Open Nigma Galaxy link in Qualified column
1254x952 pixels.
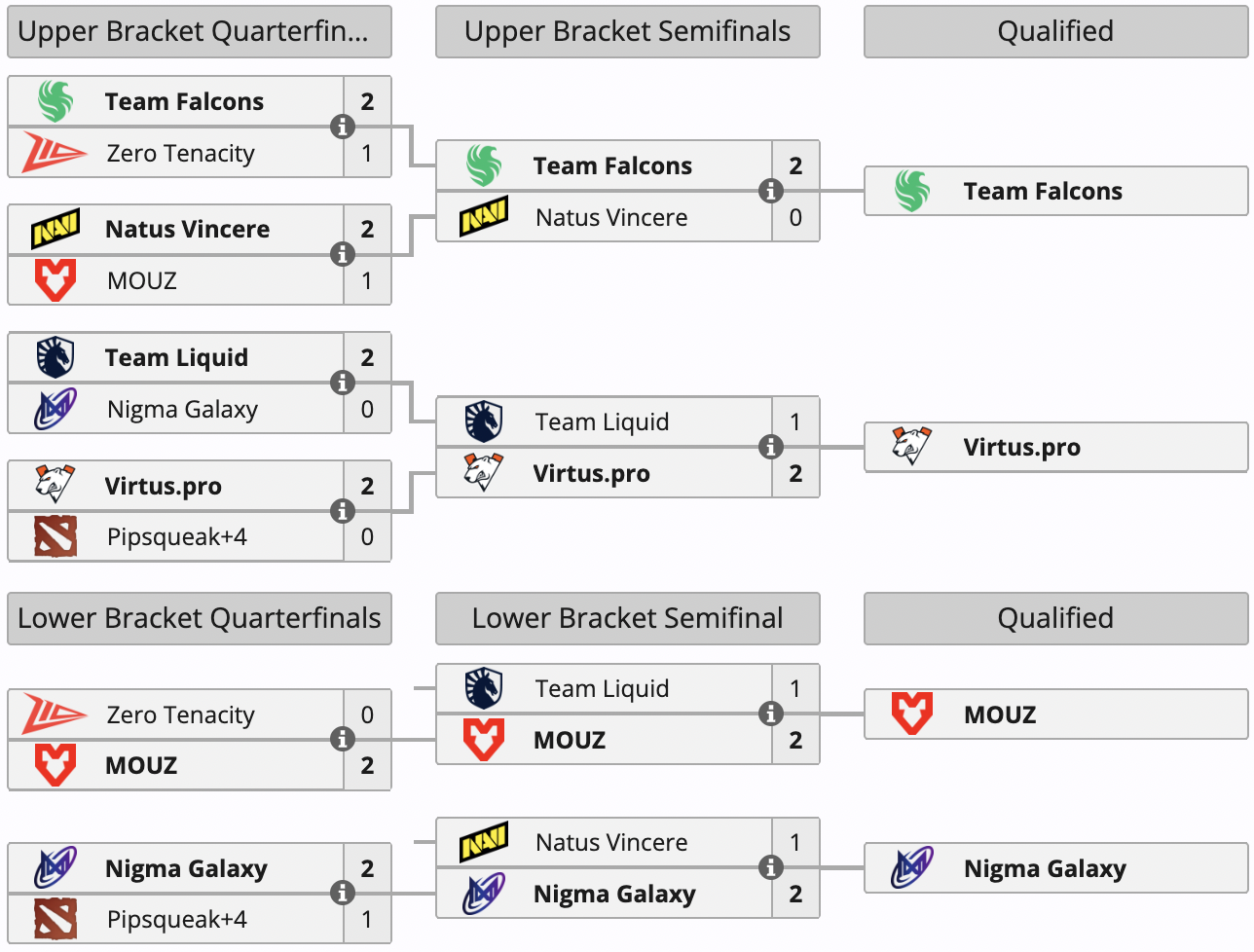click(1045, 868)
